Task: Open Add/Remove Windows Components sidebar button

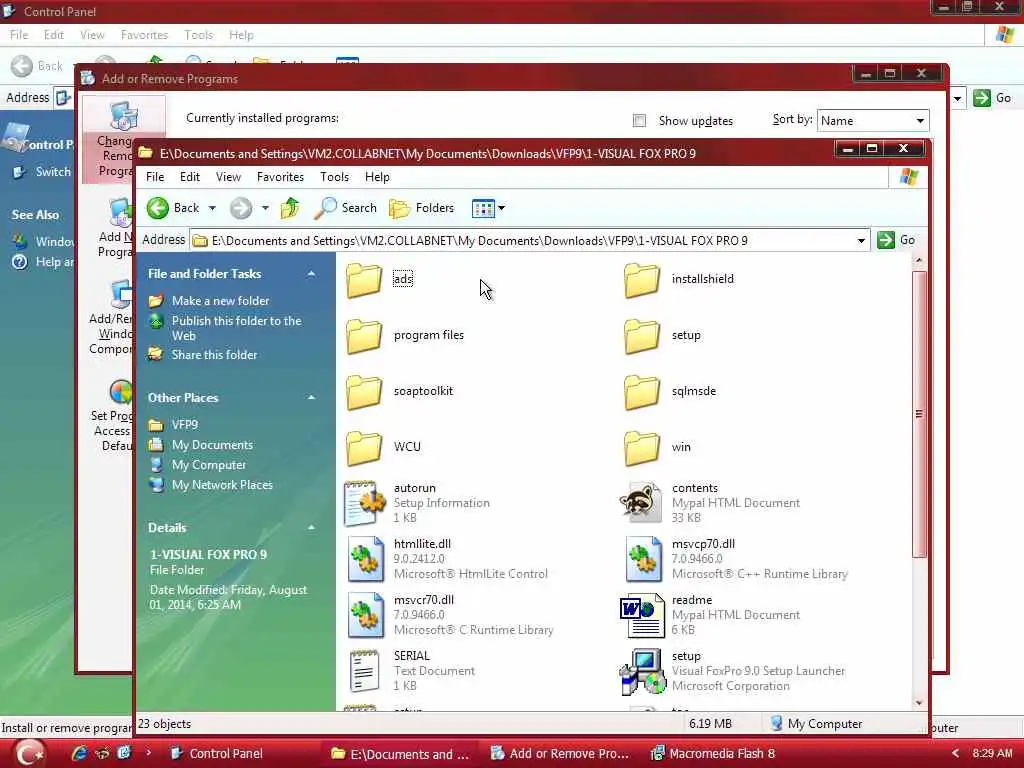Action: tap(112, 318)
